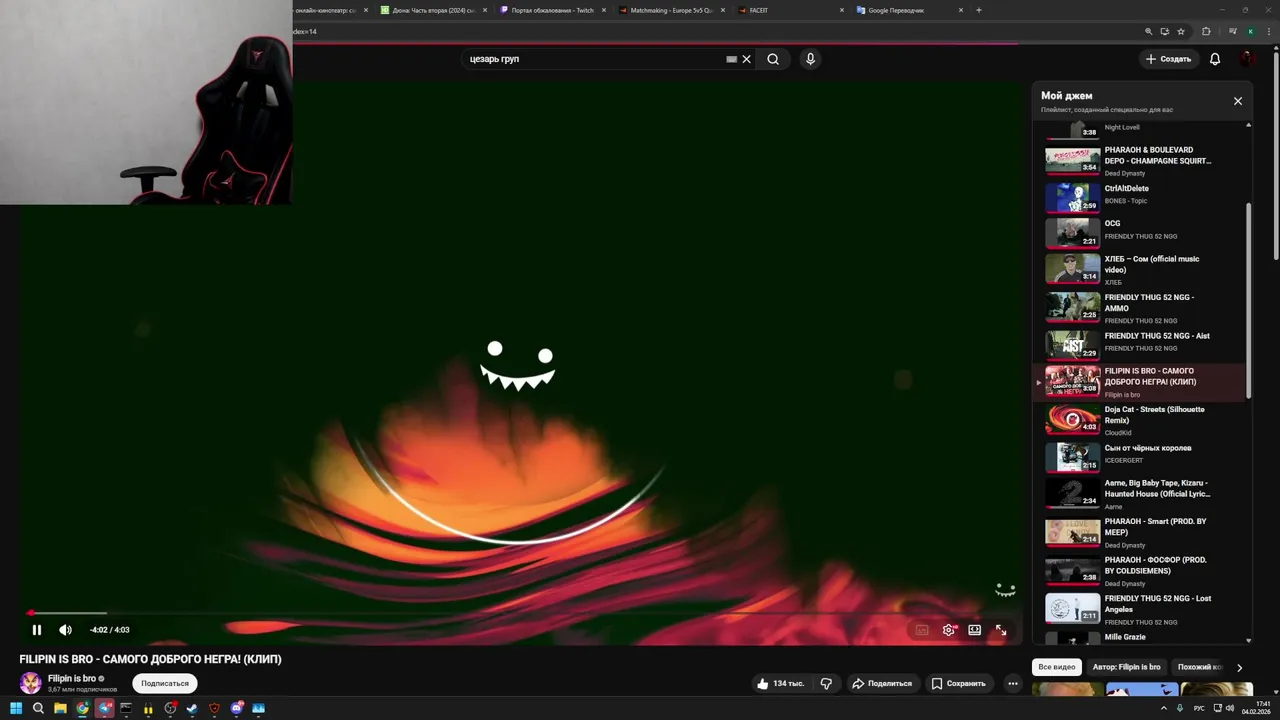
Task: Open the Chrome three-dot menu
Action: [x=1268, y=31]
